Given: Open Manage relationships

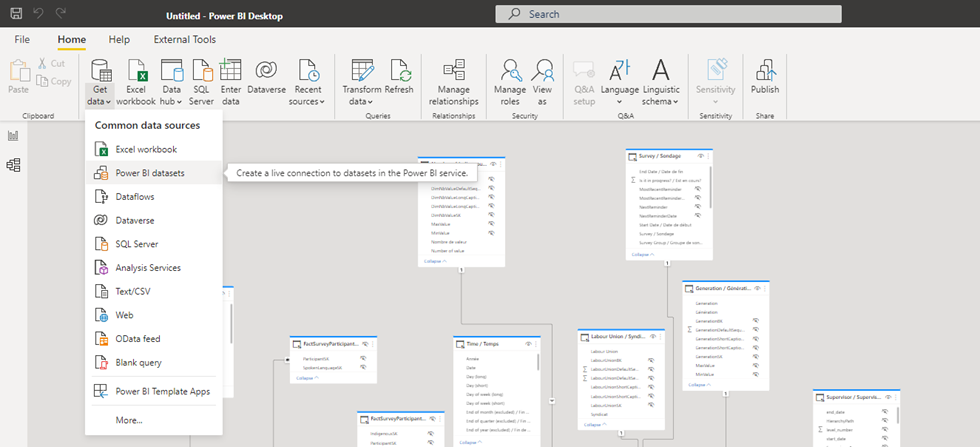Looking at the screenshot, I should click(454, 83).
